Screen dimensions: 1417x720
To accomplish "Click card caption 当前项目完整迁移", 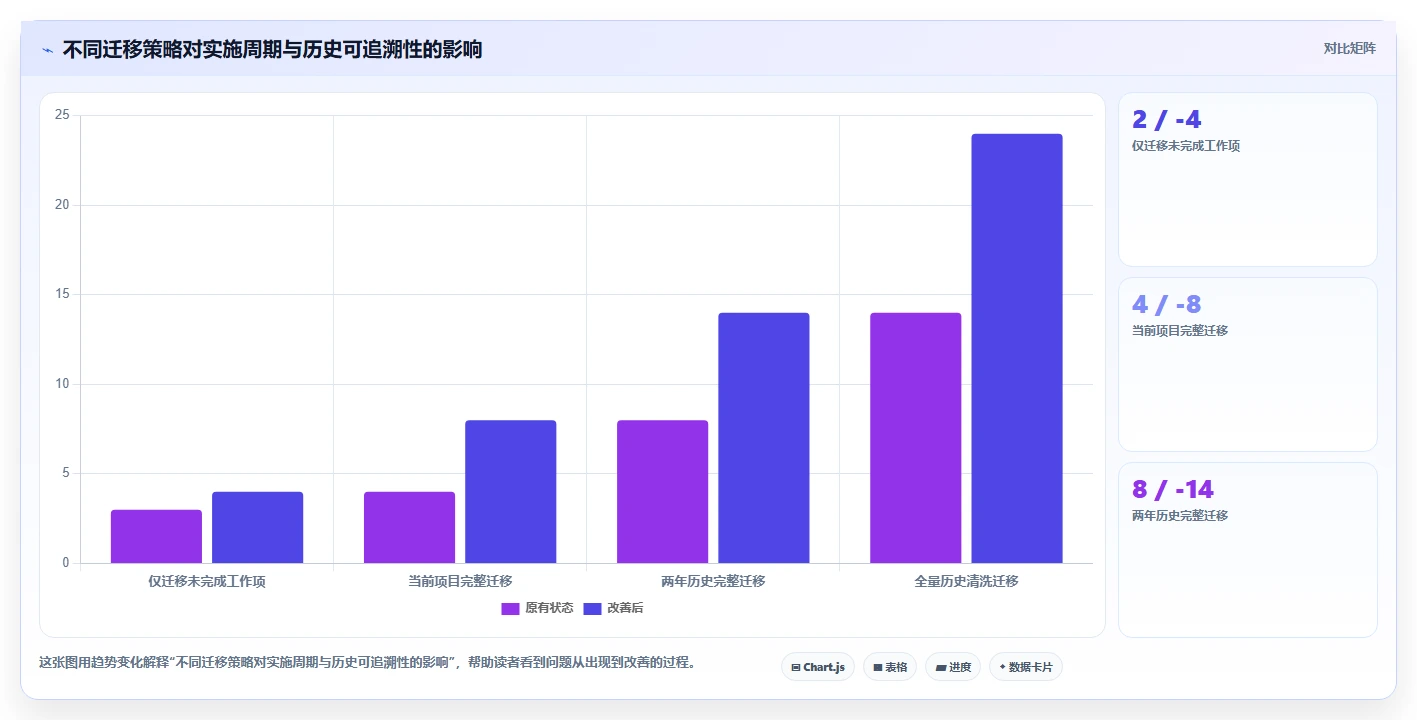I will pos(1180,331).
